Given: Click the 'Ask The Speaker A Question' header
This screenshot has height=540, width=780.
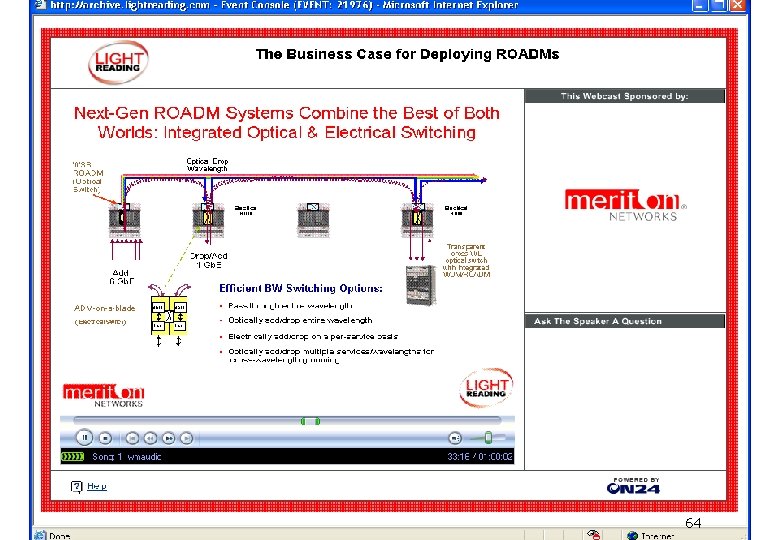Looking at the screenshot, I should 625,321.
